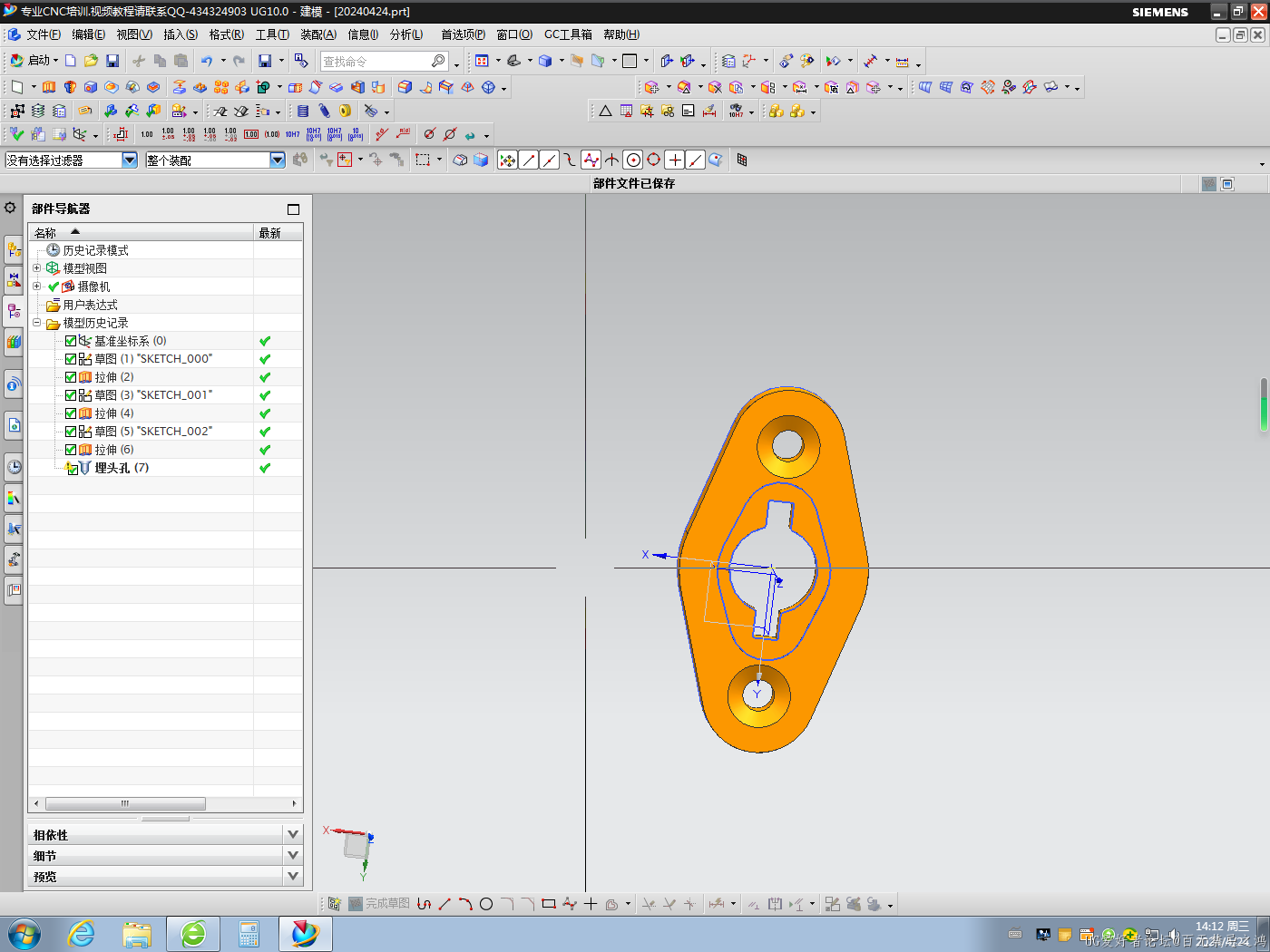Select the Profile tool in sketch toolbar
Image resolution: width=1270 pixels, height=952 pixels.
424,904
